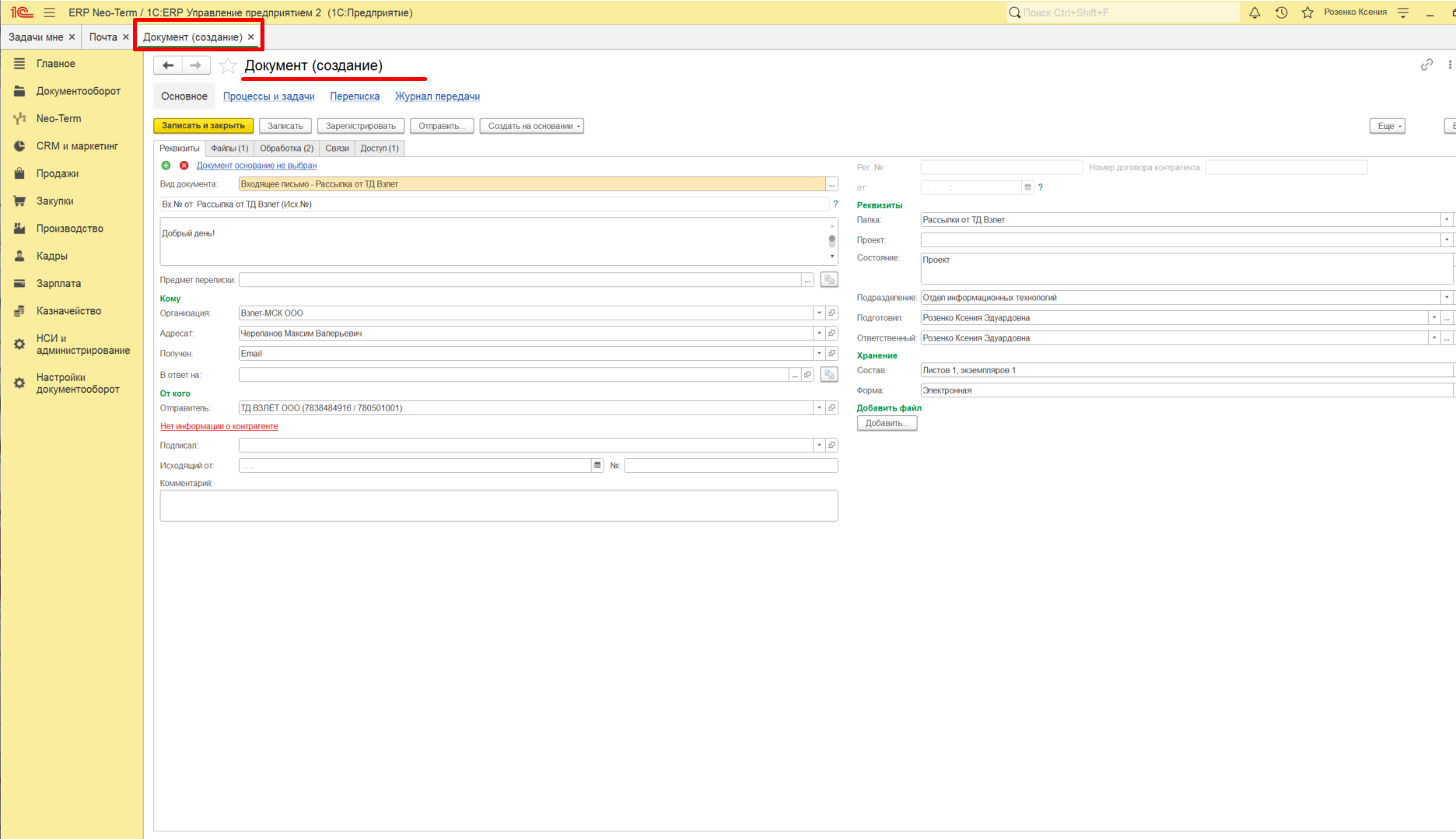Click the green add base document icon

(x=166, y=166)
